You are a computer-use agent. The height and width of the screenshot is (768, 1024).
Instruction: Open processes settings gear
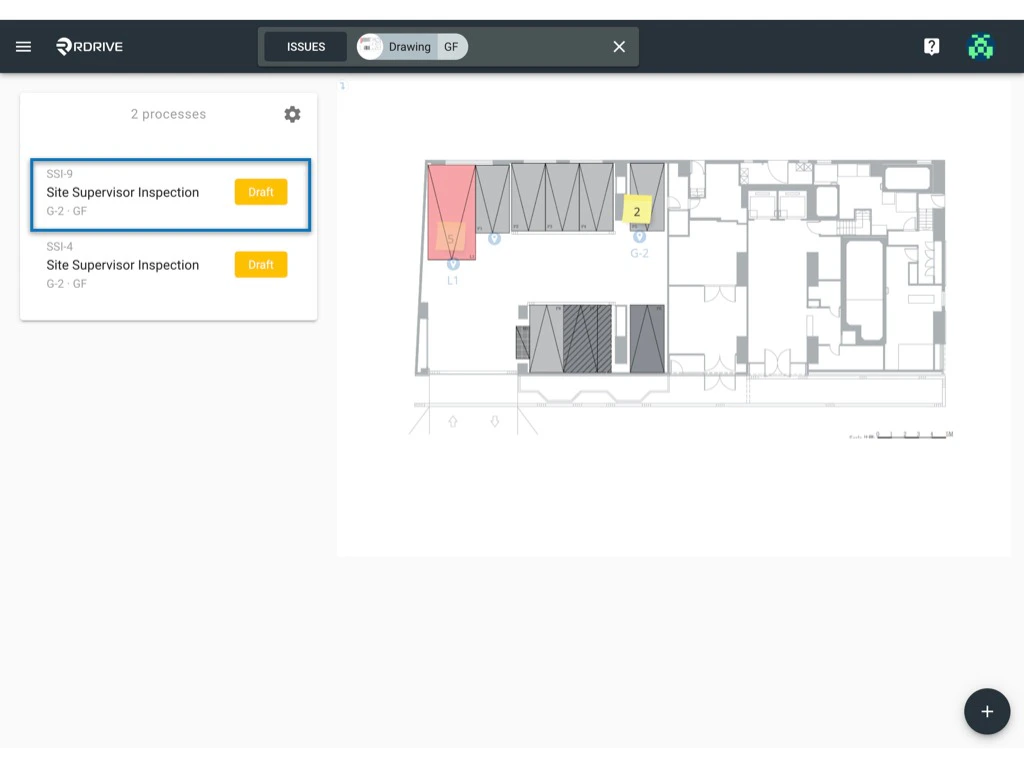click(292, 114)
